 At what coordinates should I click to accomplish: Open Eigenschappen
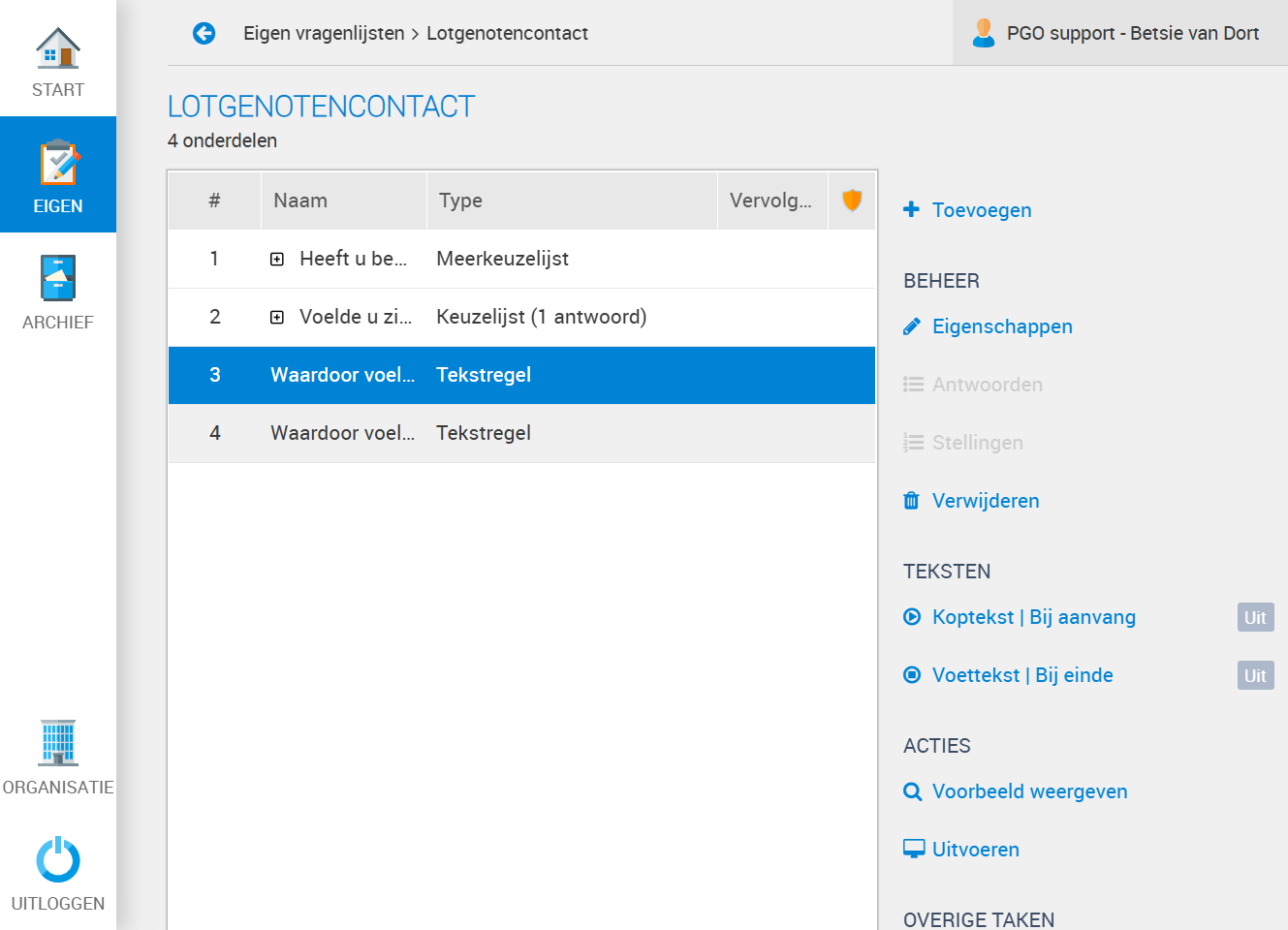point(1002,326)
